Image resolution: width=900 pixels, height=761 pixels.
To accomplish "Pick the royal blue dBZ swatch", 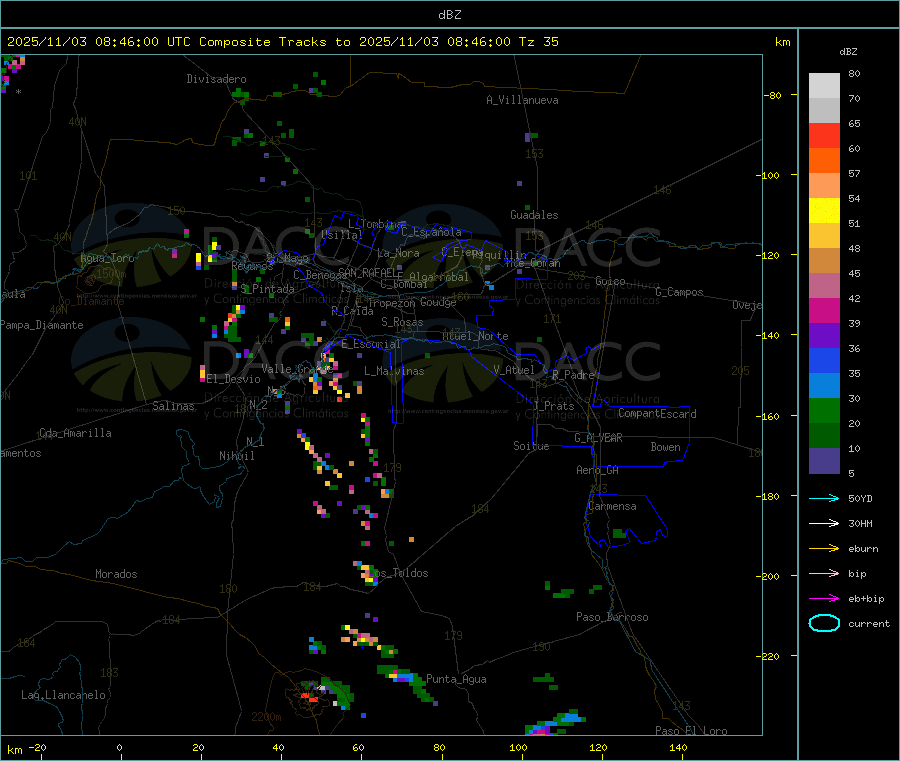I will point(824,360).
